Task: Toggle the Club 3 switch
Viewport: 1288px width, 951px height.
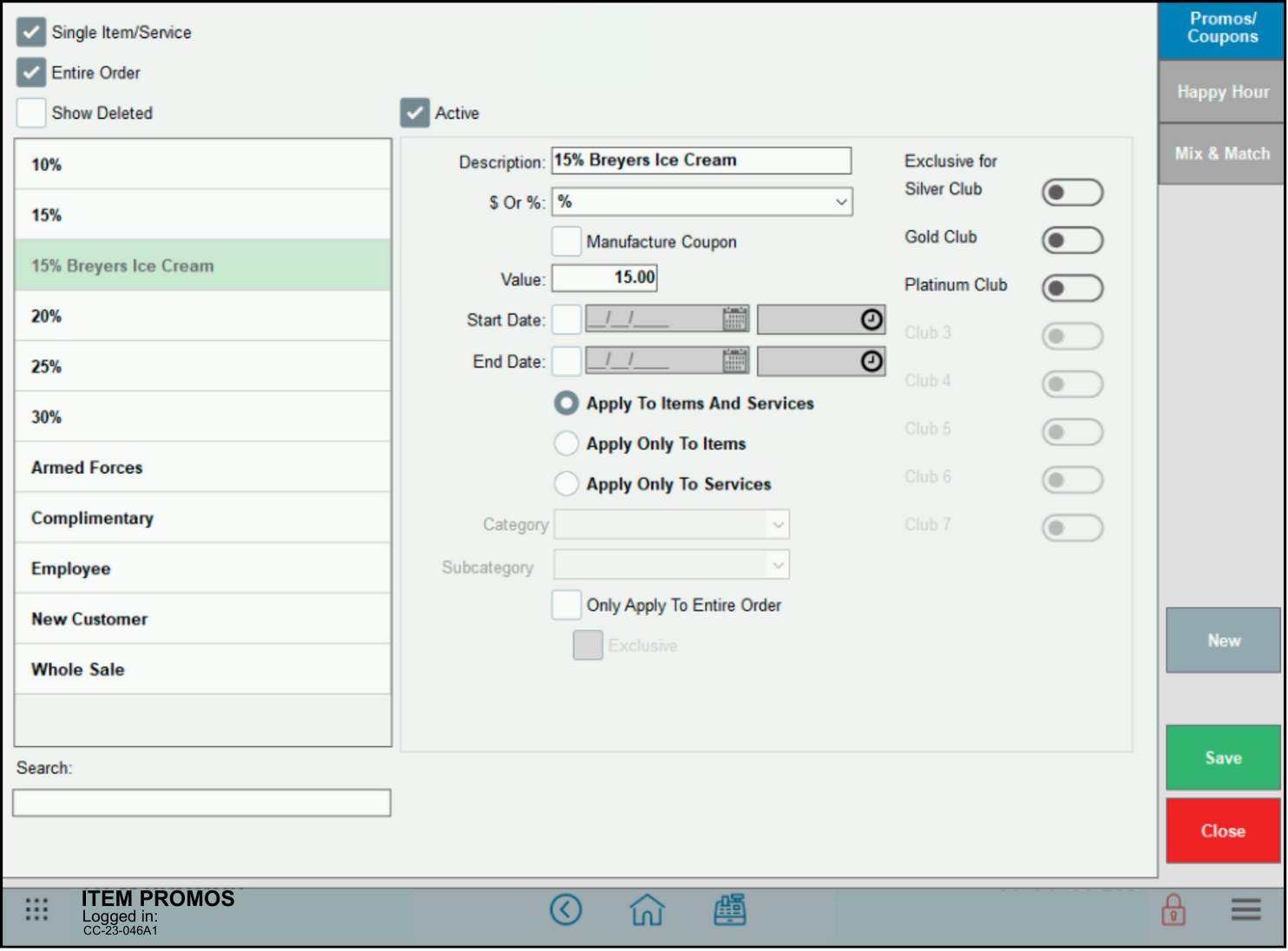Action: 1072,336
